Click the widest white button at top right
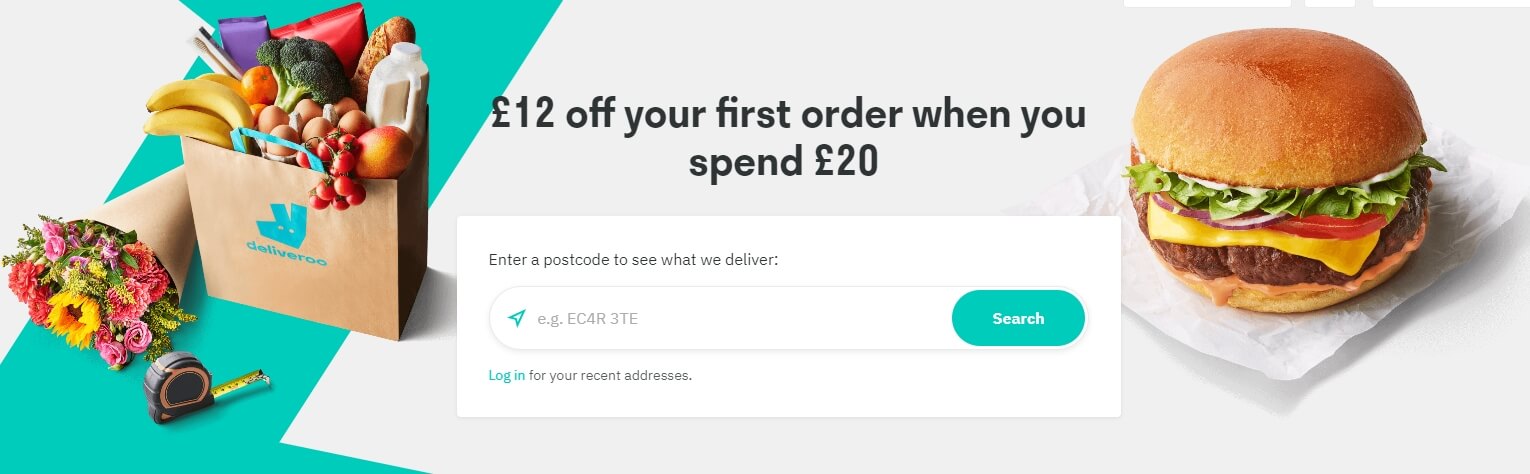This screenshot has width=1530, height=474. tap(1207, 3)
